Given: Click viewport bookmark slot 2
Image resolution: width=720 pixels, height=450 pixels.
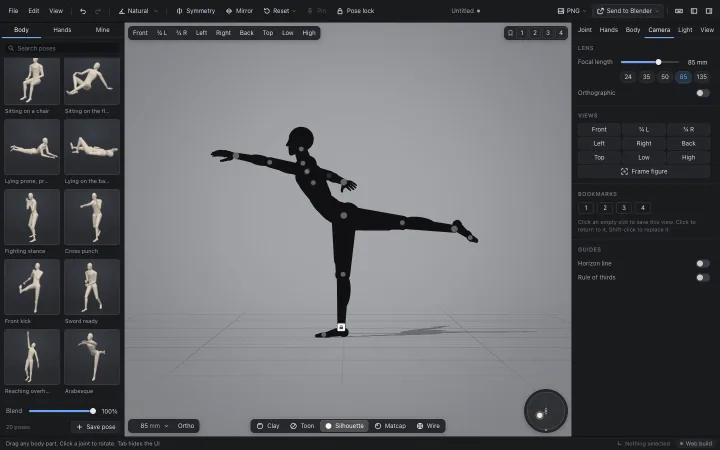Looking at the screenshot, I should click(534, 33).
